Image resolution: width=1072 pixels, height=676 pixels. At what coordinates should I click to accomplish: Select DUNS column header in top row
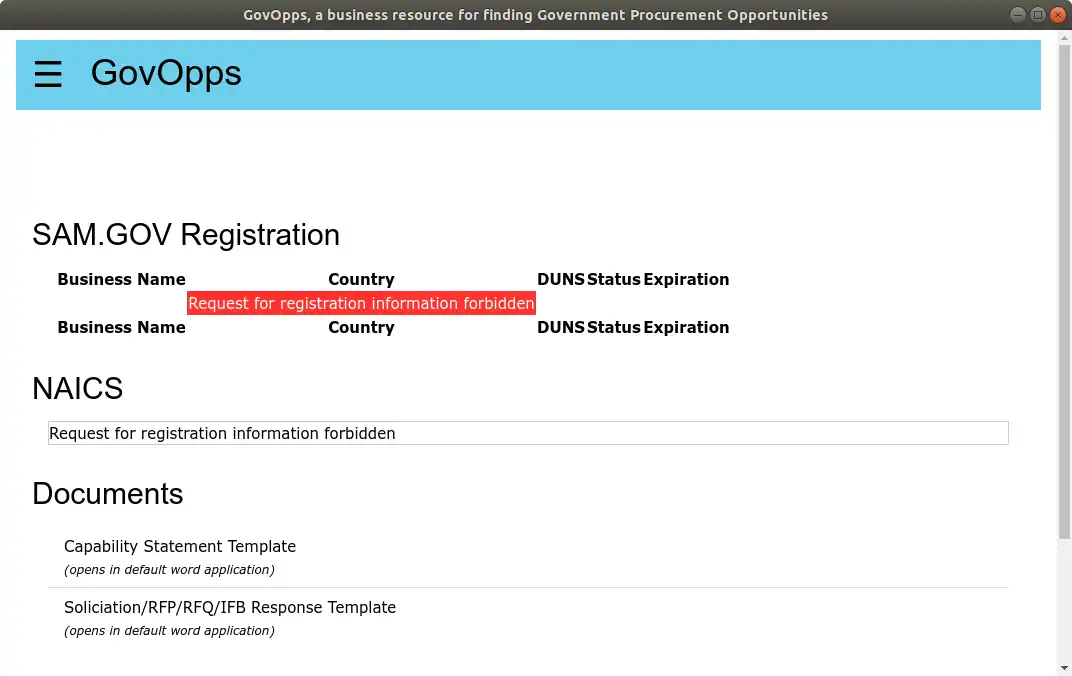click(560, 280)
